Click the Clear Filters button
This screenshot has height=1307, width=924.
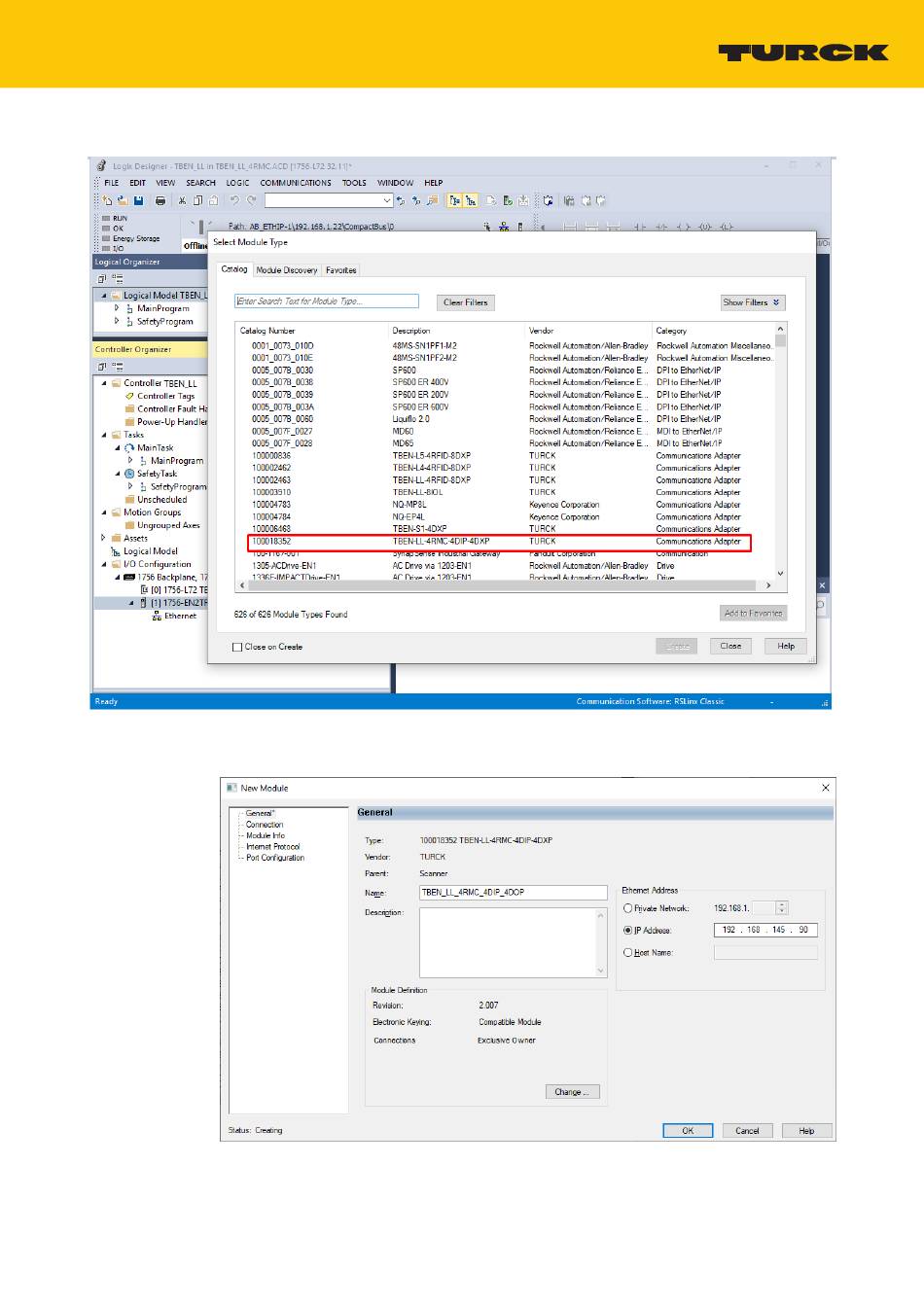coord(466,302)
